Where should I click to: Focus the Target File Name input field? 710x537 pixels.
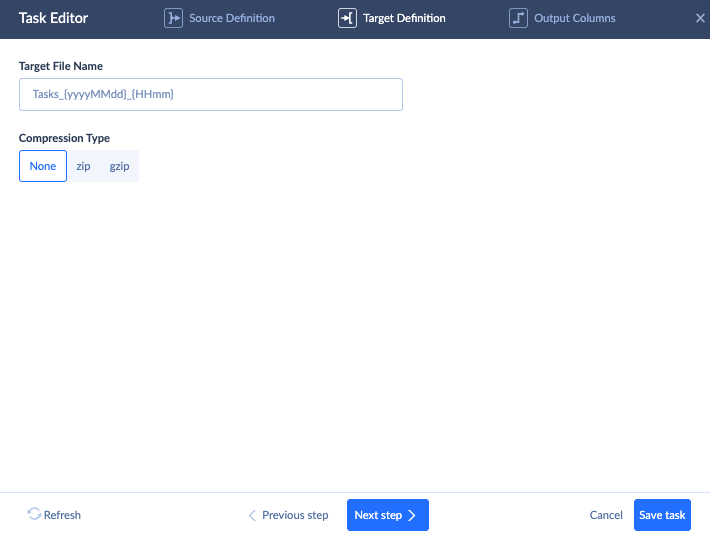(x=211, y=95)
